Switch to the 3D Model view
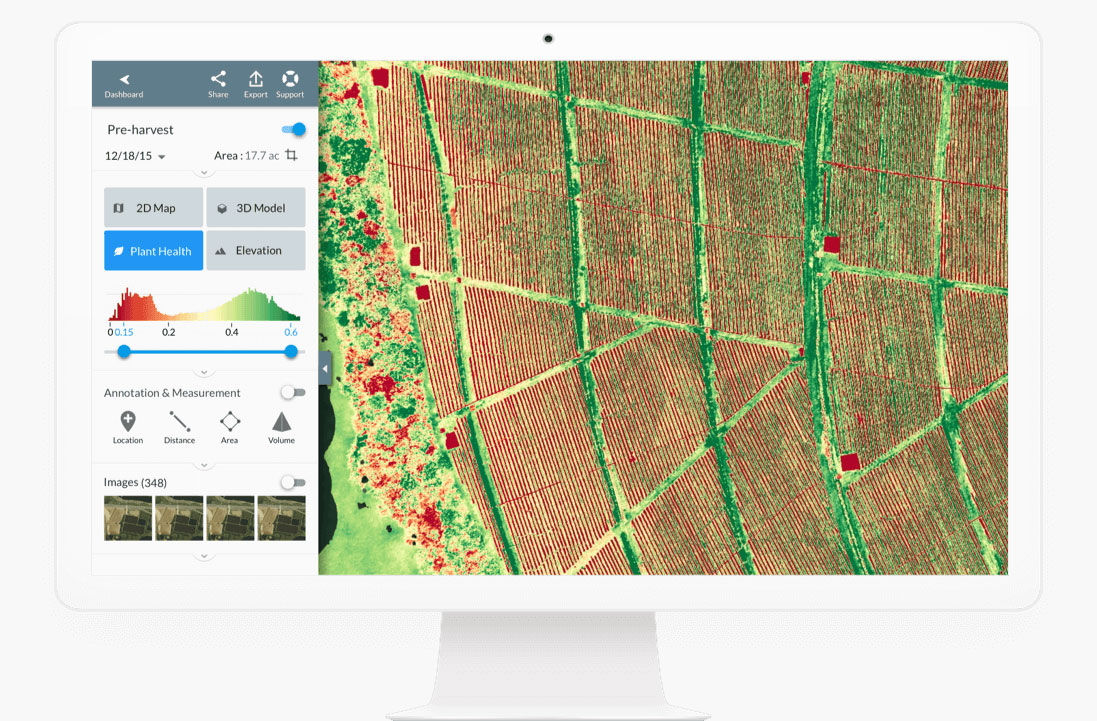This screenshot has height=721, width=1097. [x=255, y=207]
